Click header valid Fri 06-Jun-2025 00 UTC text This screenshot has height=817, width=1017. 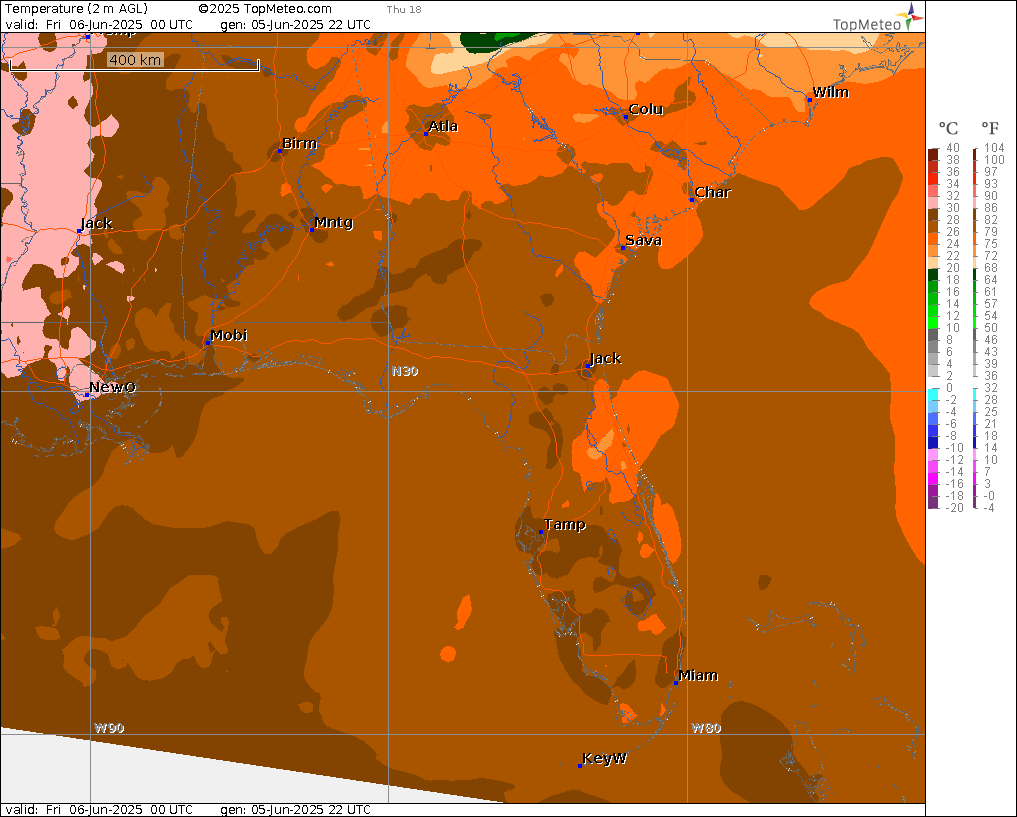(x=99, y=25)
